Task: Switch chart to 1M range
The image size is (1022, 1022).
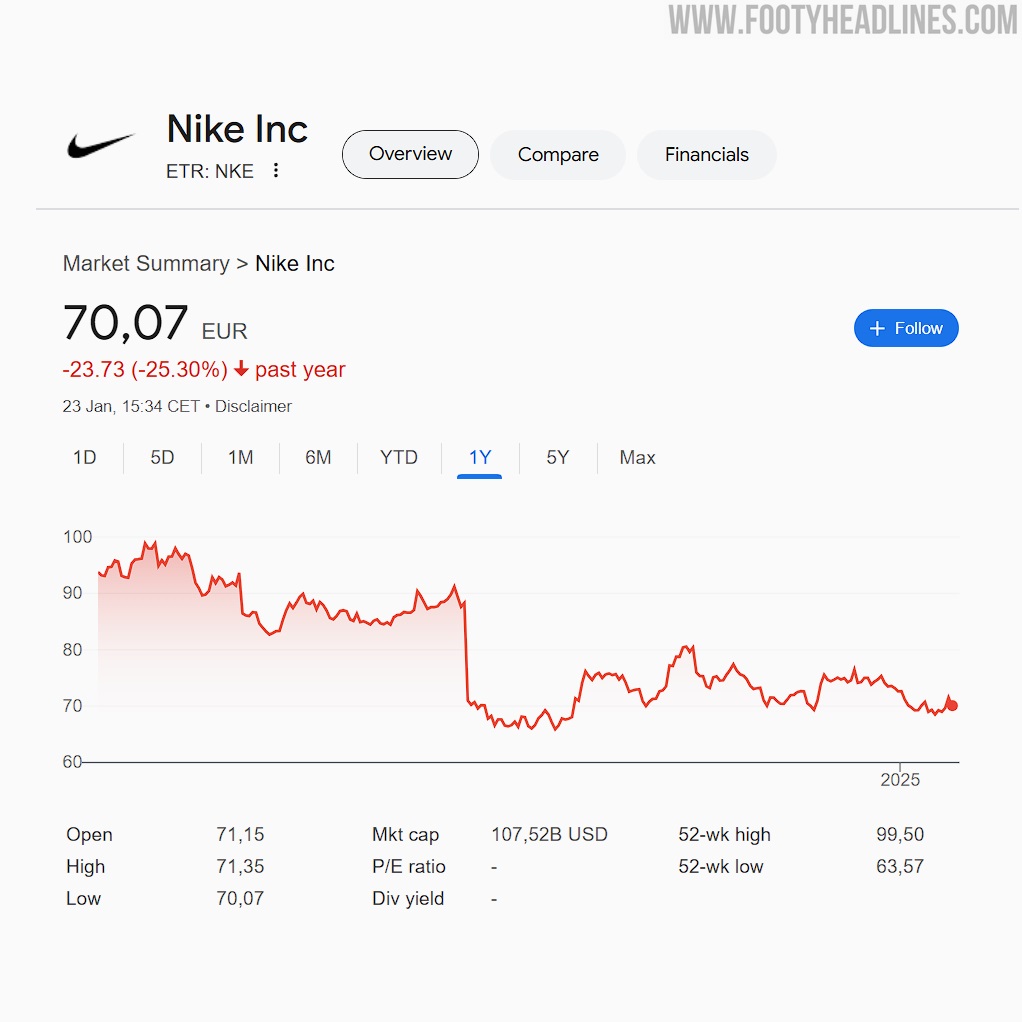Action: 241,458
